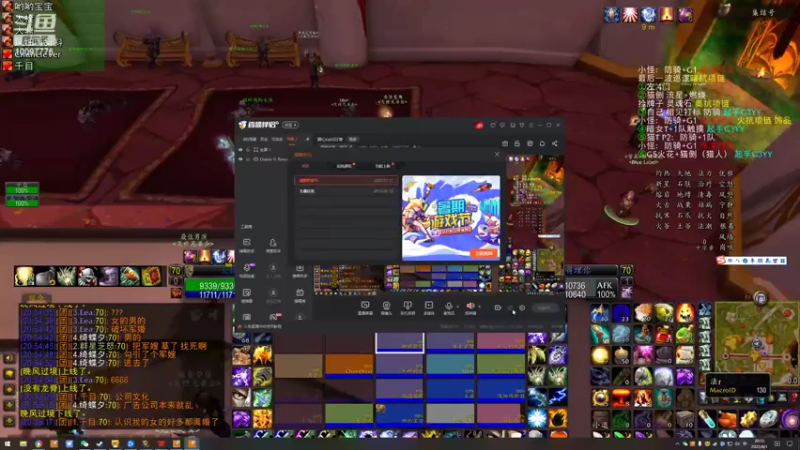Open the first tool in the streaming app's sidebar toolbox

246,244
